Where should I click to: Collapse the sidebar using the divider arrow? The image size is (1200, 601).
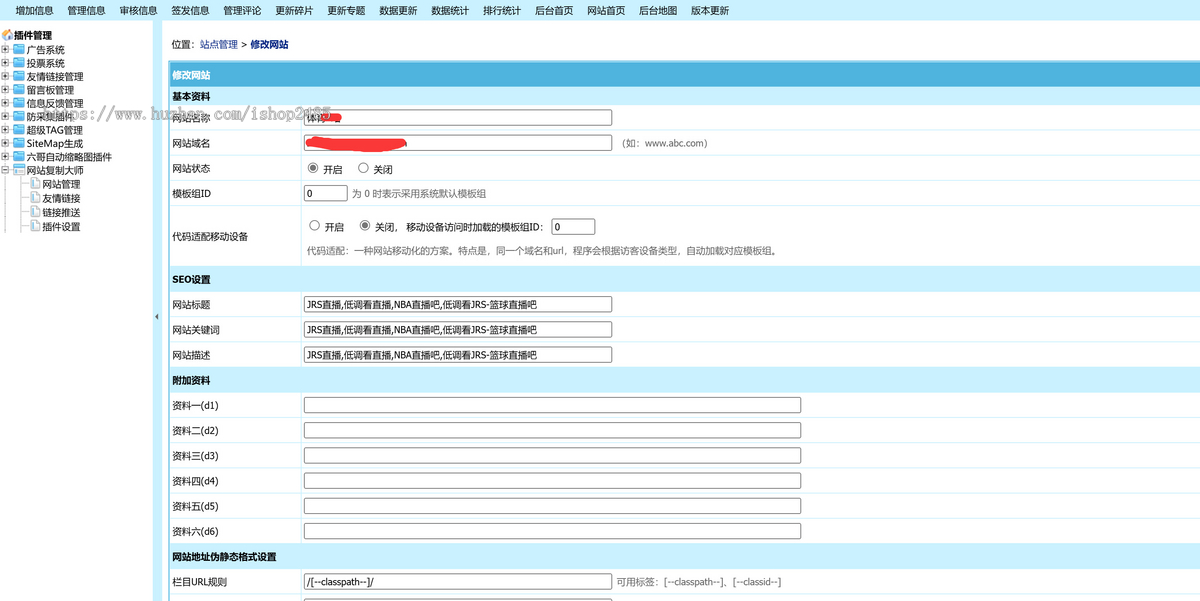[156, 316]
